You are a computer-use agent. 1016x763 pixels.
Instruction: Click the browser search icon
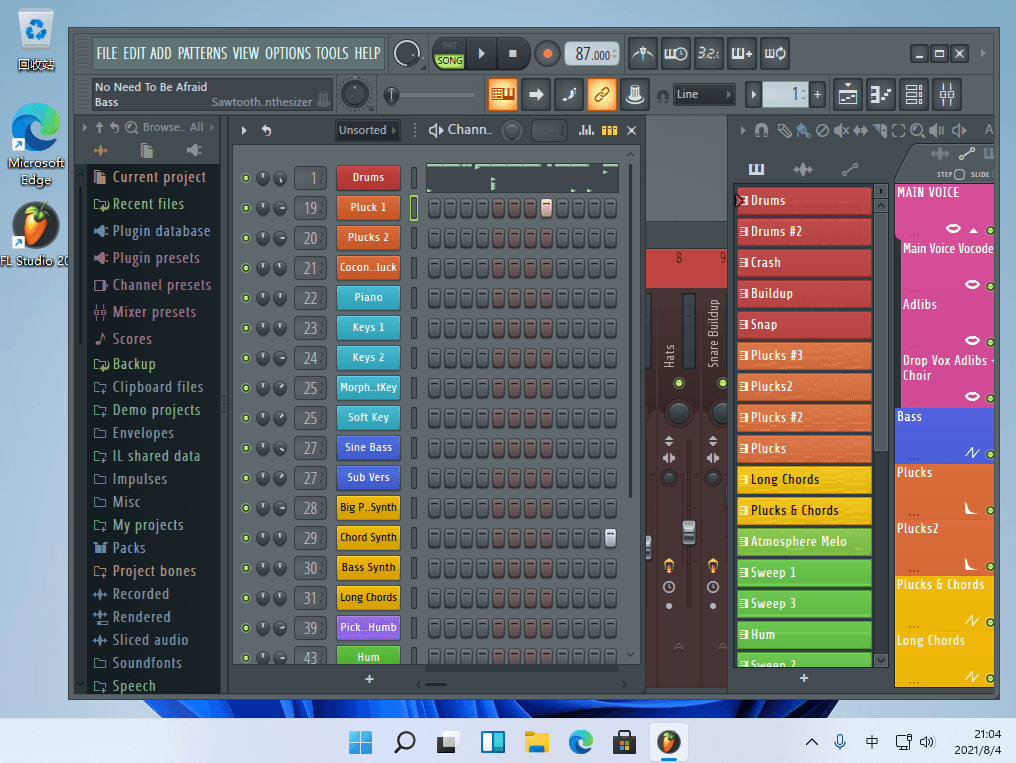pos(132,128)
